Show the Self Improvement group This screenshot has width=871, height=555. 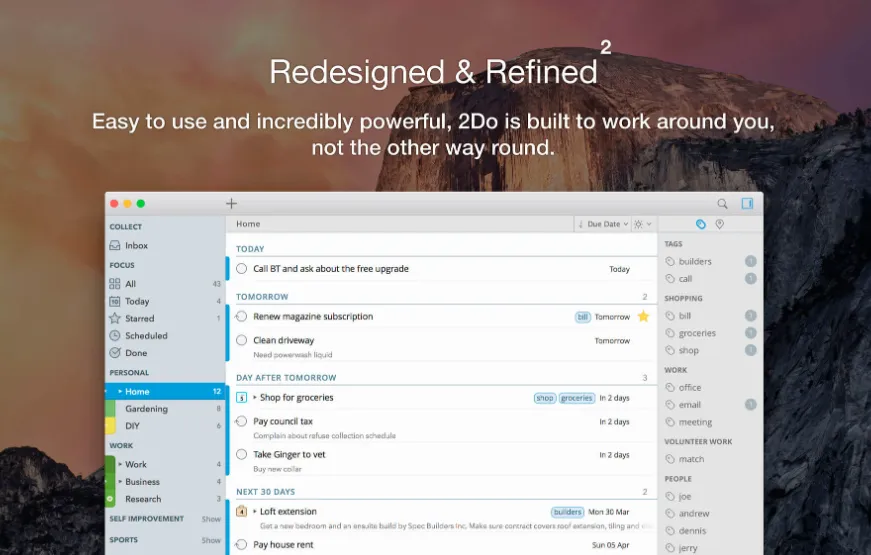[211, 519]
